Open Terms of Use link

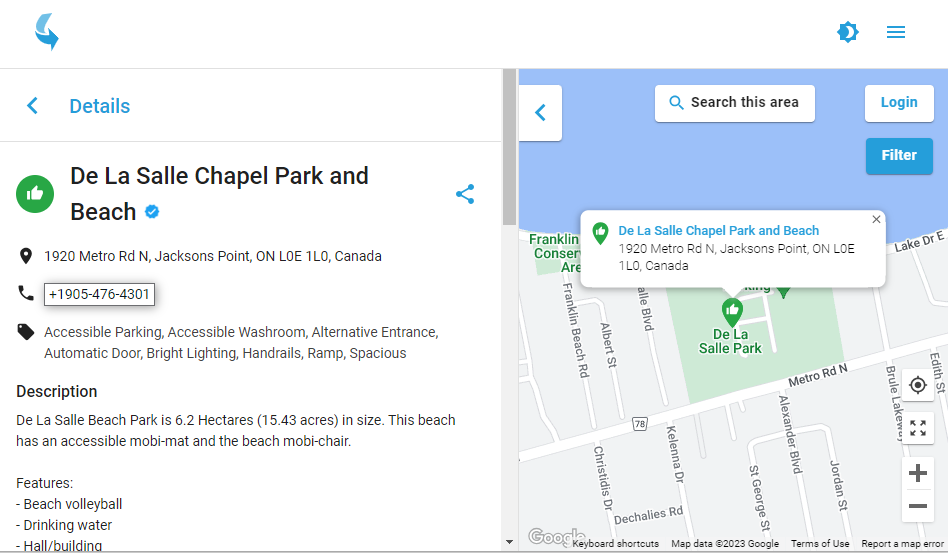click(x=820, y=543)
